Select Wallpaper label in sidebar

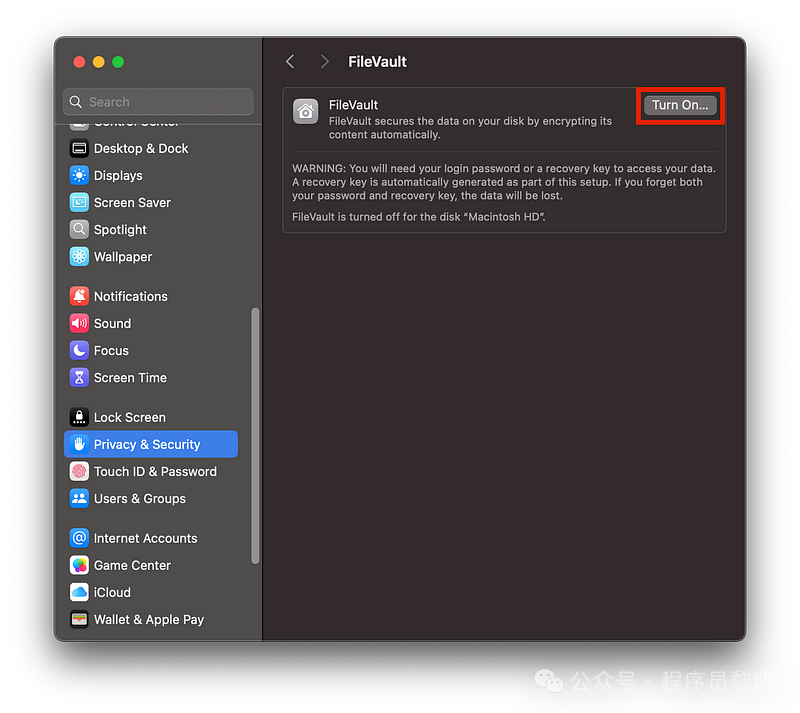(123, 257)
